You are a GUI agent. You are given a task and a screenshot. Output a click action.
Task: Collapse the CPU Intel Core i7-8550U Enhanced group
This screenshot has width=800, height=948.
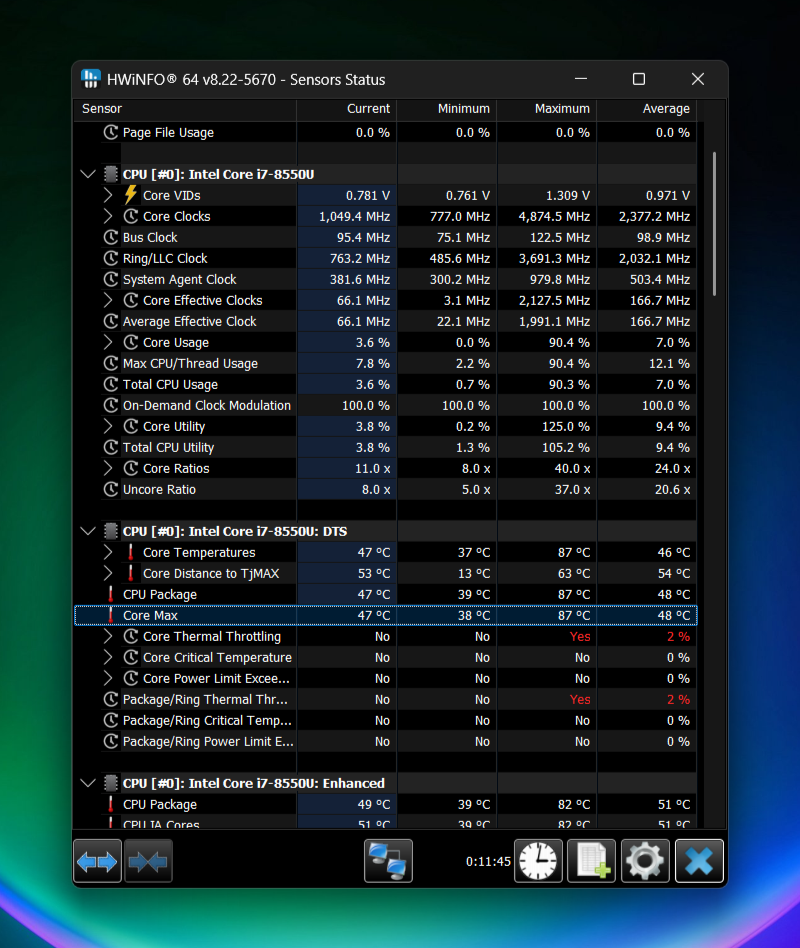point(88,783)
